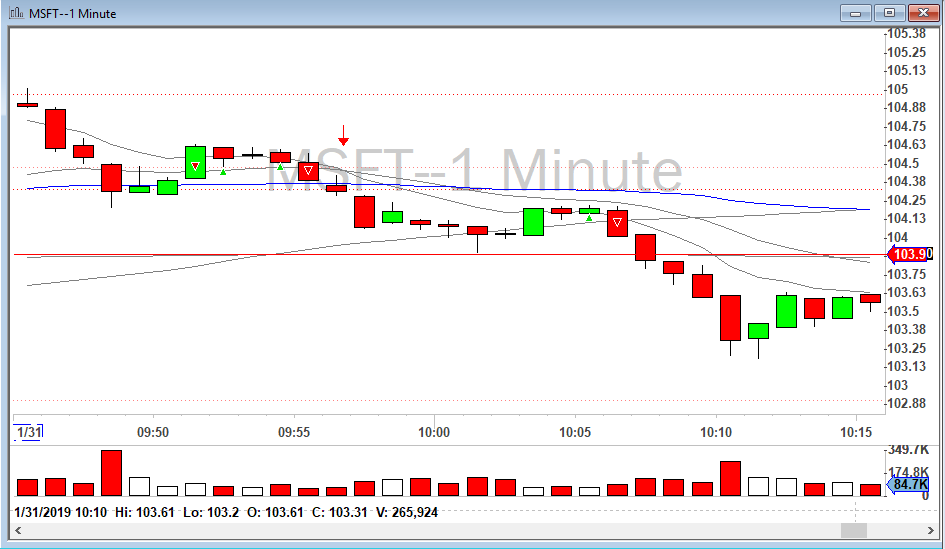The image size is (945, 549).
Task: Click the green up-triangle below the 09:52 candle
Action: pos(223,172)
